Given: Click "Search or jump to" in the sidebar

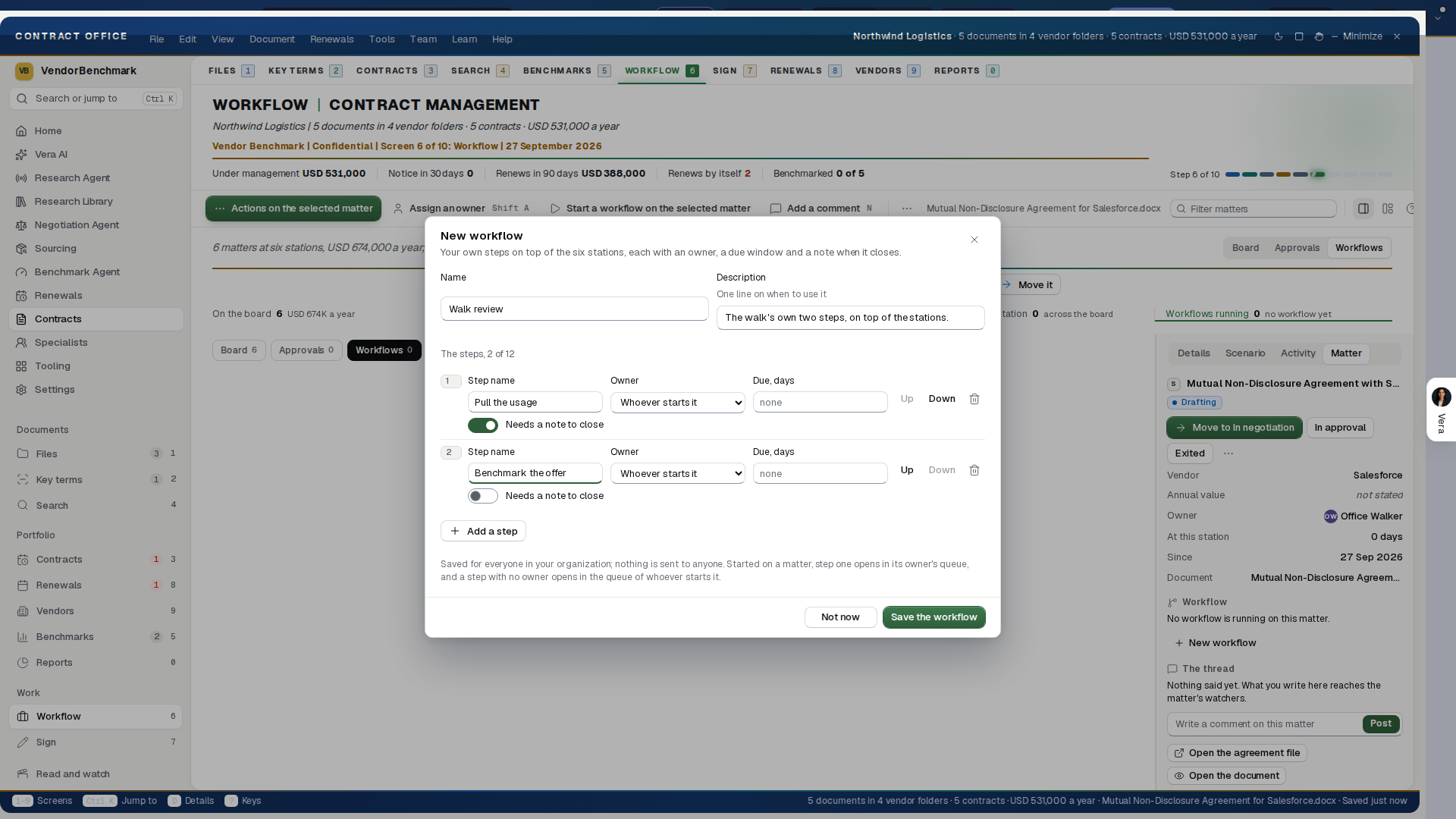Looking at the screenshot, I should (96, 99).
